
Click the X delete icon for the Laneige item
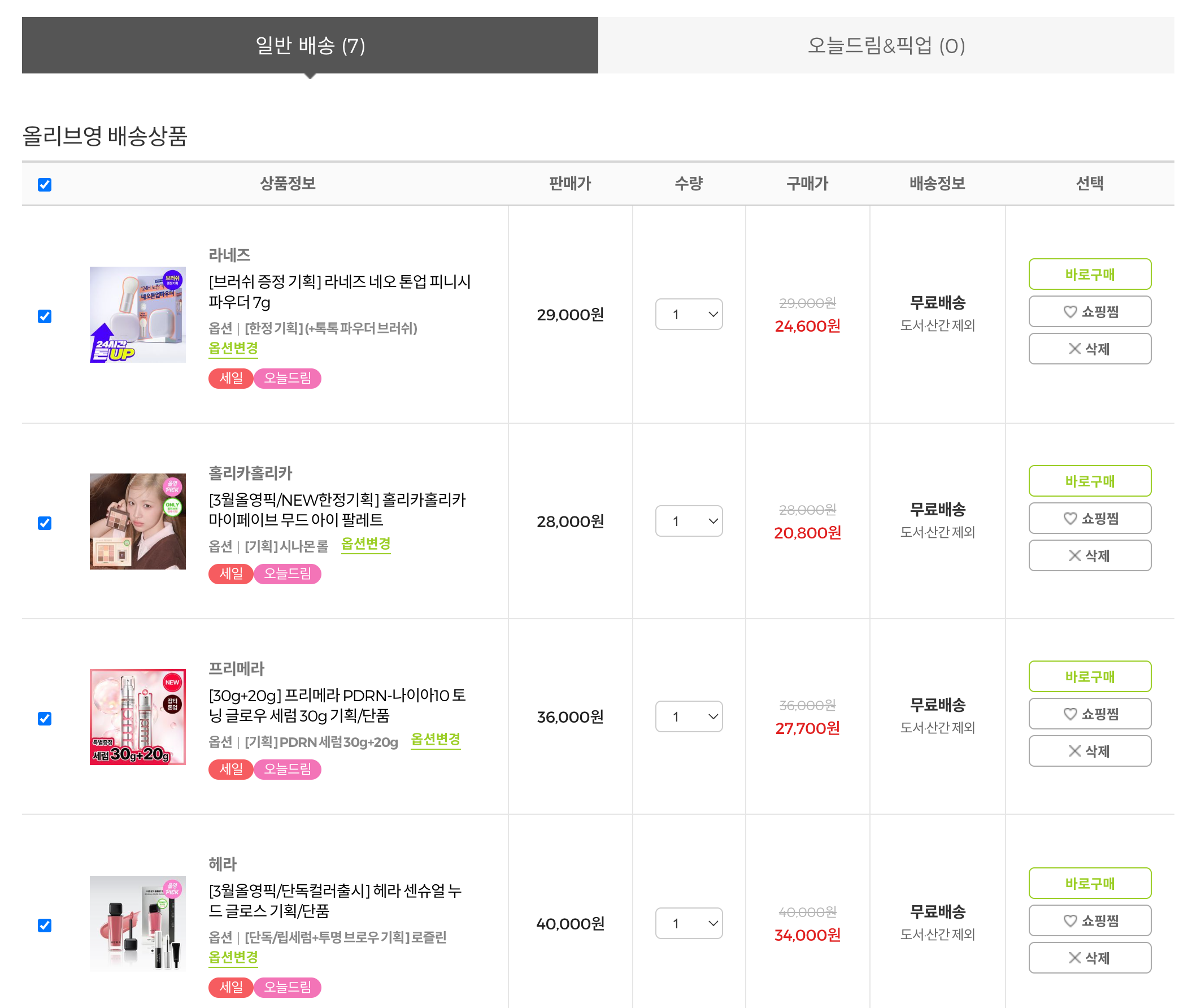click(1074, 349)
